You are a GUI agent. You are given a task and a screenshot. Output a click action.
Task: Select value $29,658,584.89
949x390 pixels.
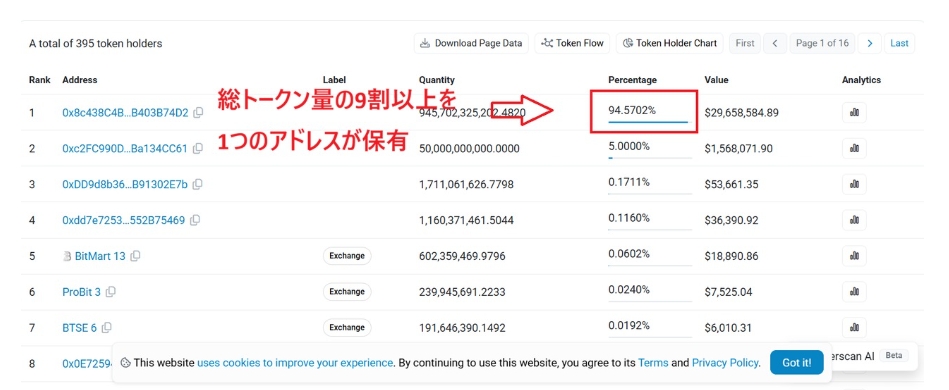(x=741, y=113)
